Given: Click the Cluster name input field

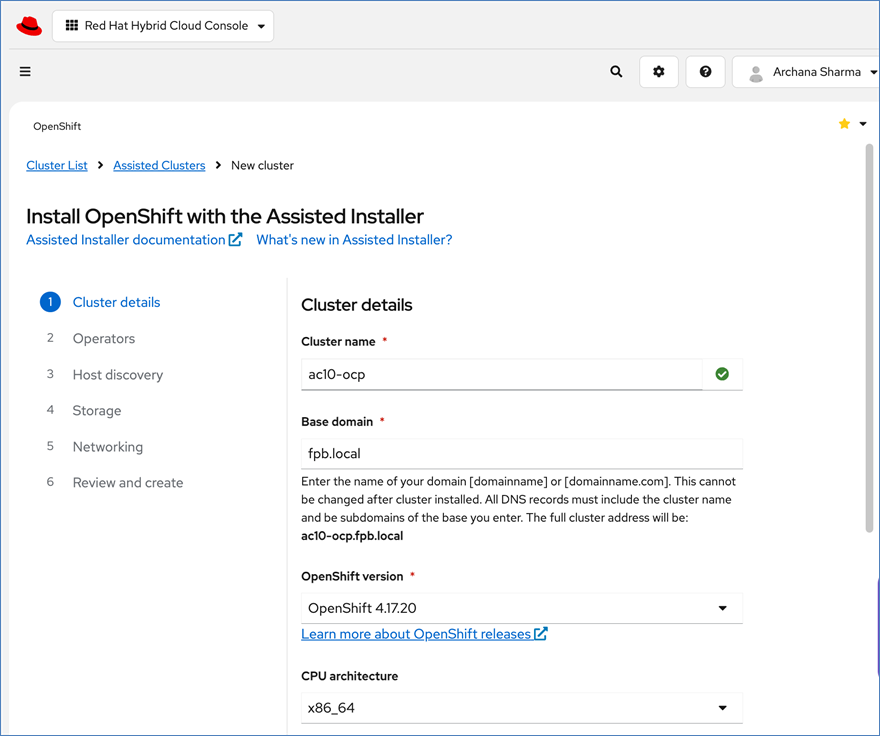Looking at the screenshot, I should [x=502, y=374].
